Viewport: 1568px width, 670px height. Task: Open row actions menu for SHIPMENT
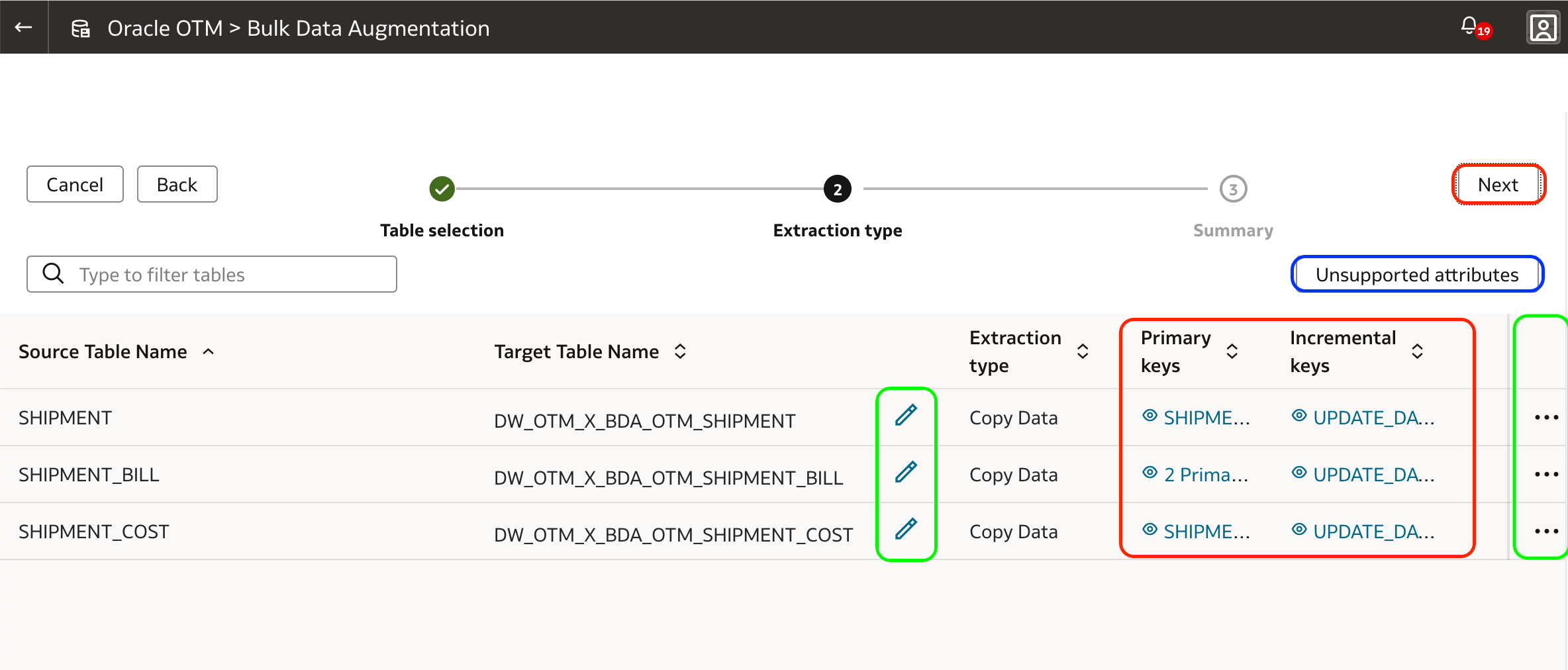[x=1546, y=417]
